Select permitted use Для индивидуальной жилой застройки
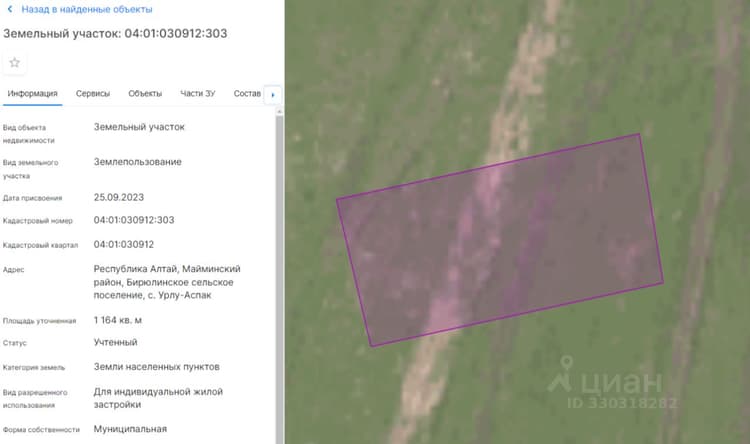This screenshot has height=444, width=750. click(158, 398)
